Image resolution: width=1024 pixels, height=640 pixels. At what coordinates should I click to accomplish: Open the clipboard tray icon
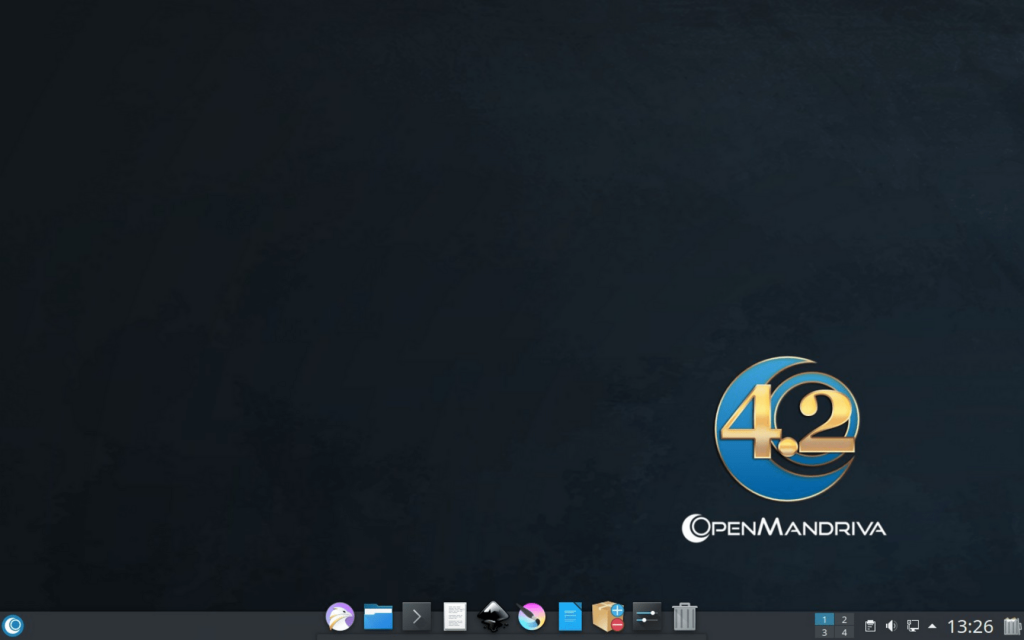click(x=870, y=626)
